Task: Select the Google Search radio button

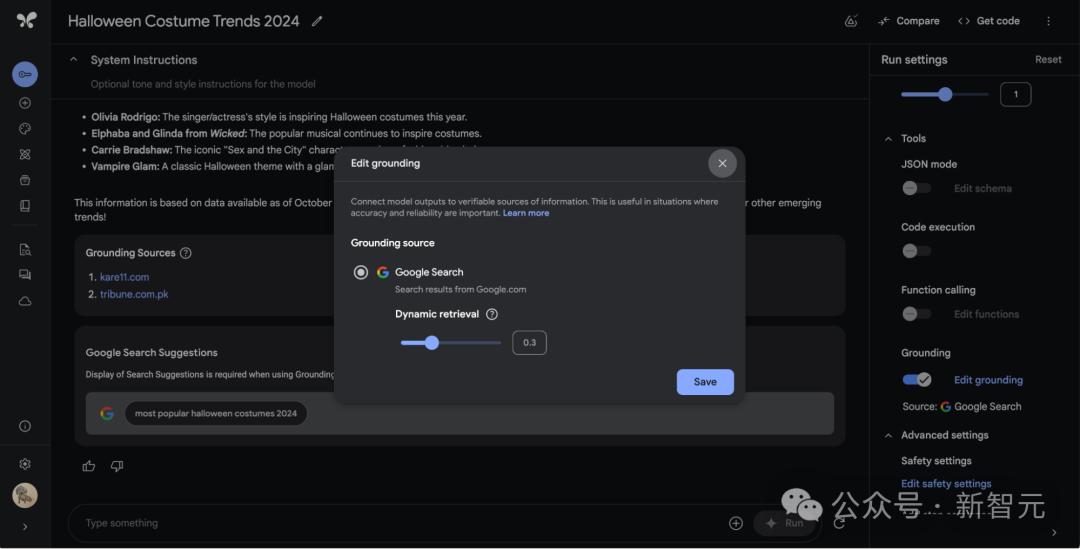Action: point(361,272)
